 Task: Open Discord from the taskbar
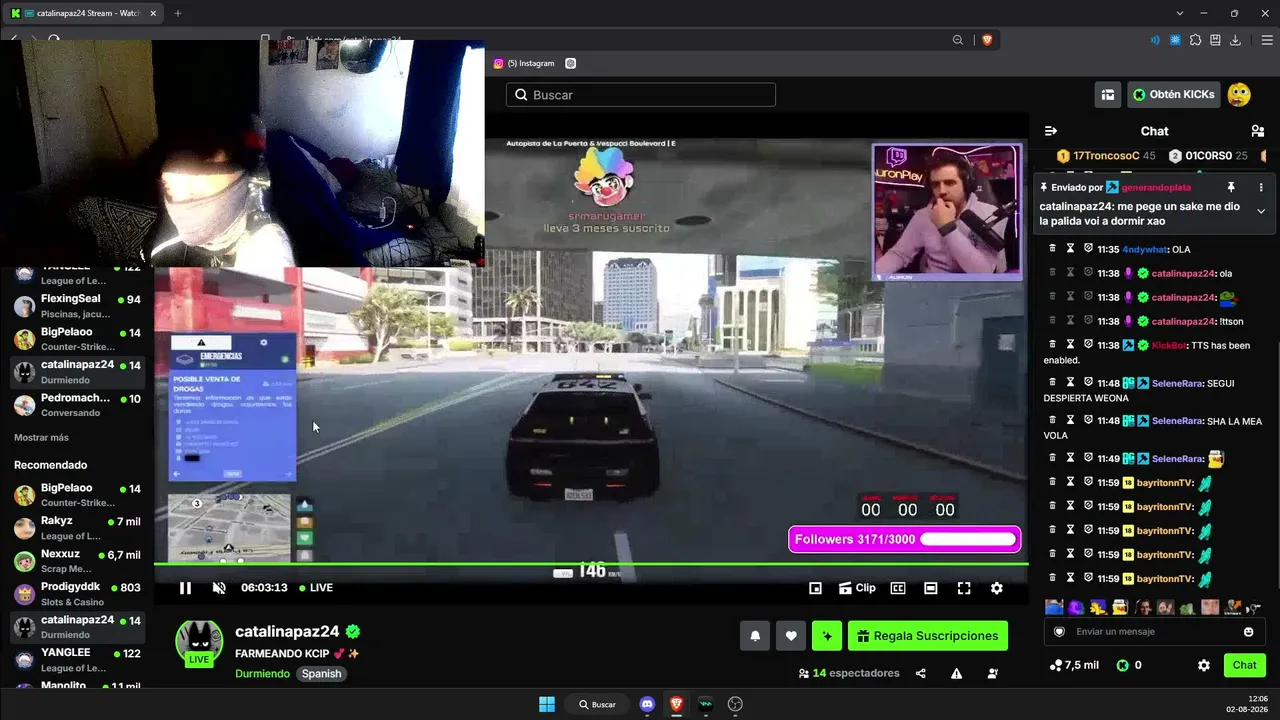tap(647, 704)
